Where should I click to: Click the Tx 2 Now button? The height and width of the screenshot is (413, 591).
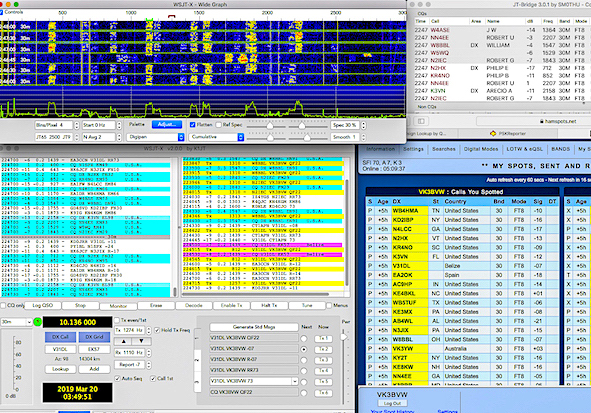[323, 349]
